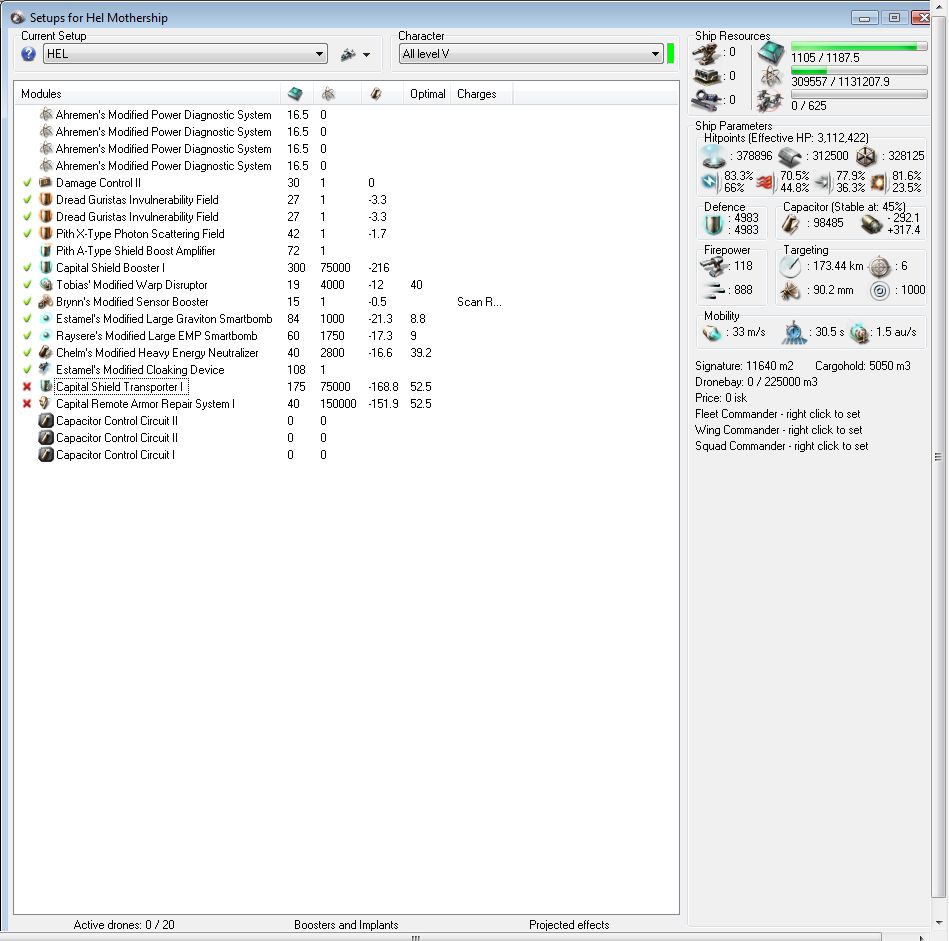
Task: Click the Capacitor Control Circuit I icon
Action: click(46, 454)
